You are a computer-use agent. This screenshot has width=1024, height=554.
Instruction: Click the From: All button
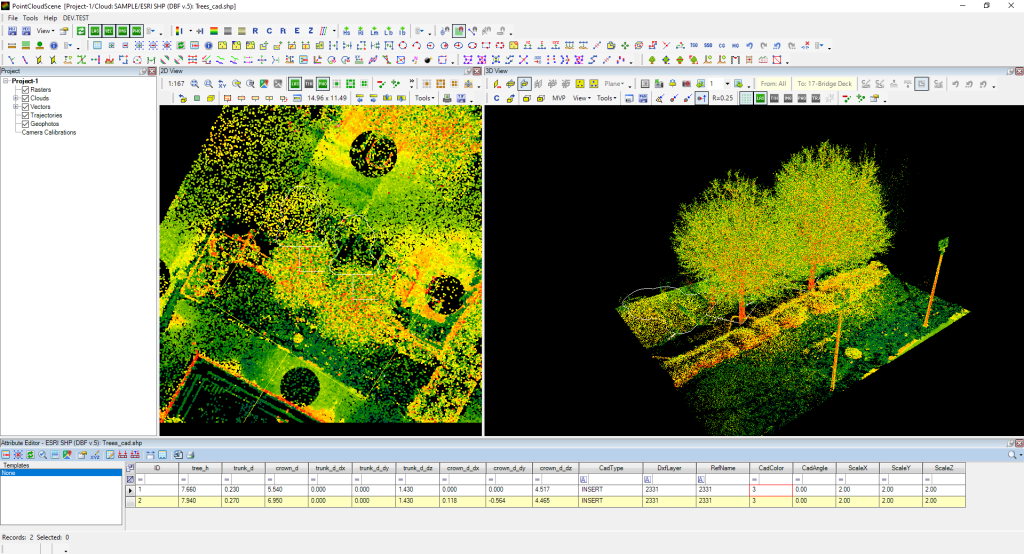(x=773, y=84)
